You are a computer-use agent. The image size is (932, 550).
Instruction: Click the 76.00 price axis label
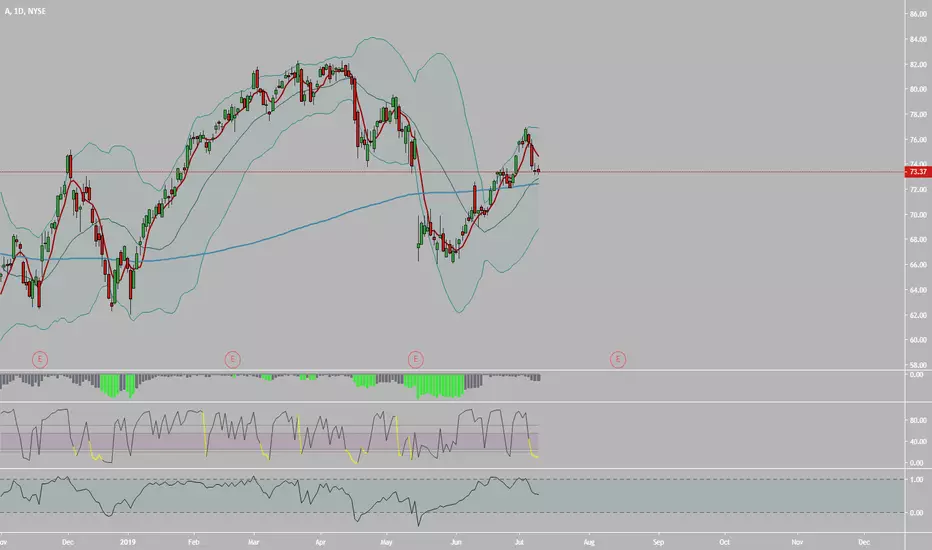point(918,140)
